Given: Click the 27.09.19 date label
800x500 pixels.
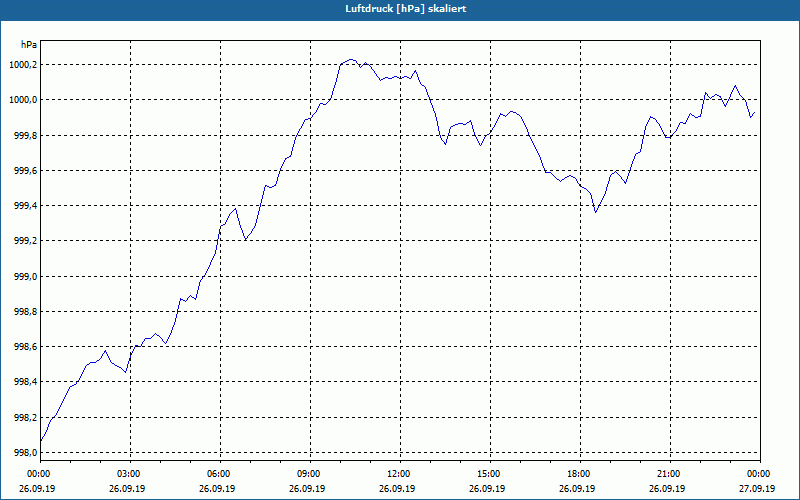Looking at the screenshot, I should [x=756, y=488].
